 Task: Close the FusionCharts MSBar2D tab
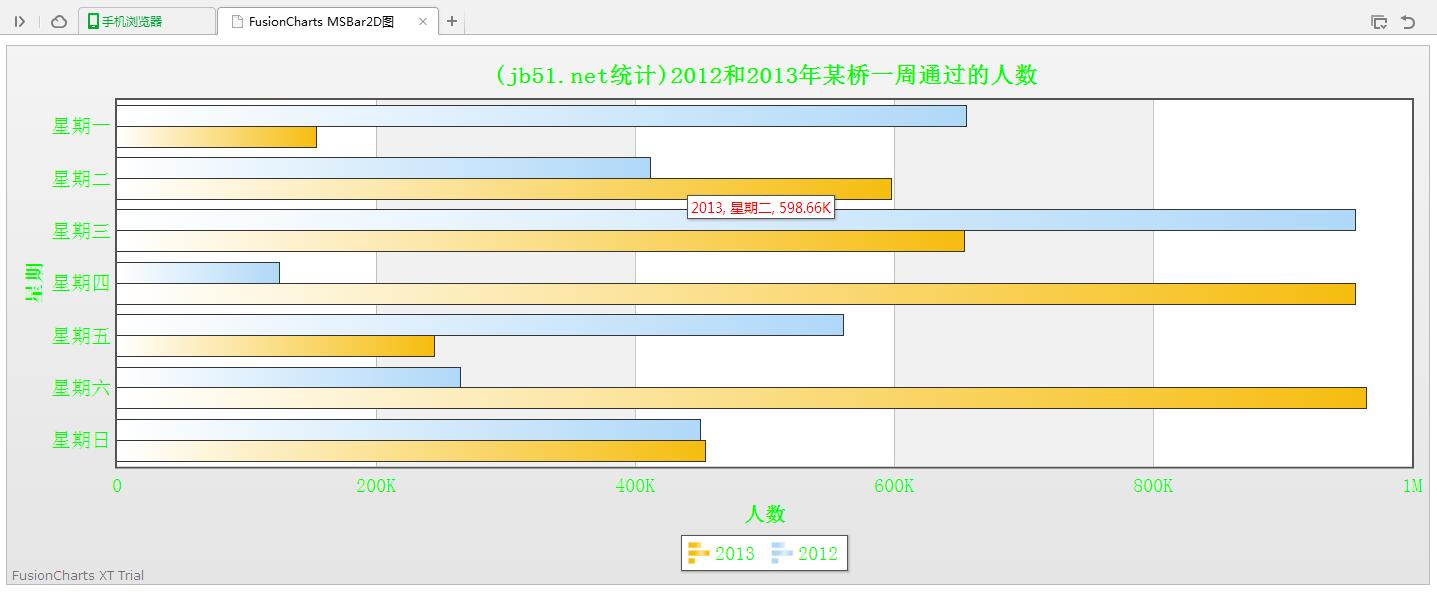click(x=422, y=21)
